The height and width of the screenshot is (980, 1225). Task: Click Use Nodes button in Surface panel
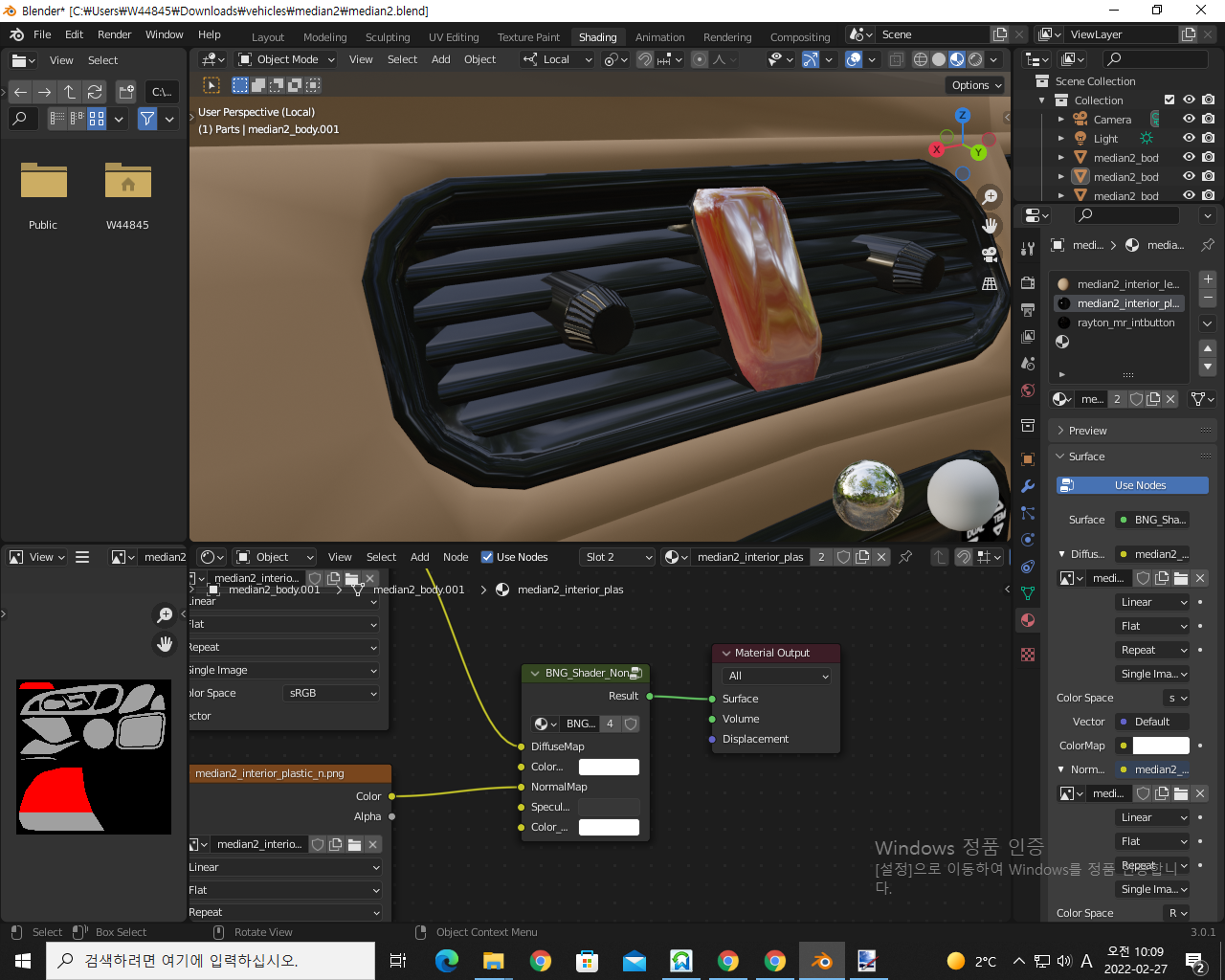(1132, 485)
